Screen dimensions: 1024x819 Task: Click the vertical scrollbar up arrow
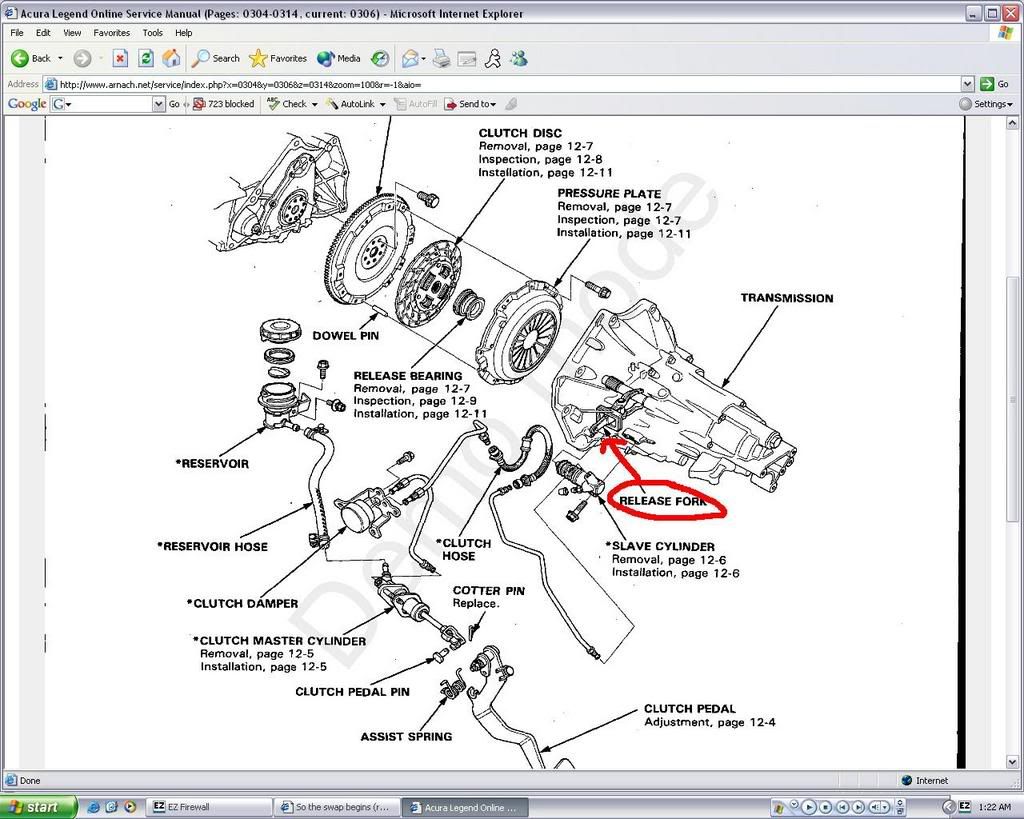tap(1012, 123)
